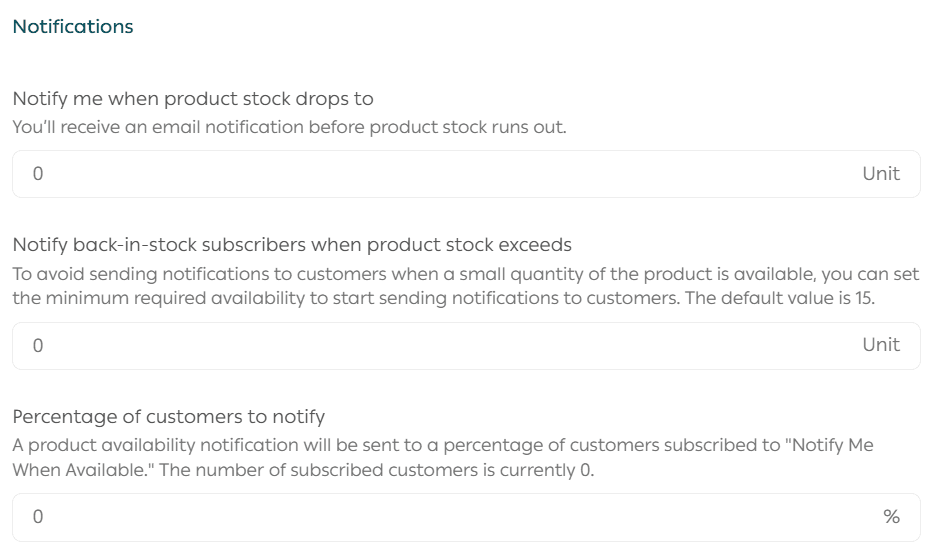Click the 0 value in back-in-stock threshold field

[38, 345]
